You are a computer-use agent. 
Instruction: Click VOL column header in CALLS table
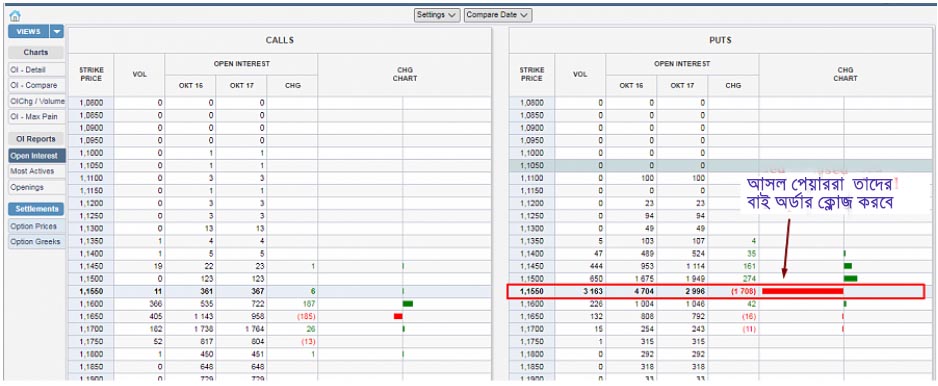[x=139, y=74]
